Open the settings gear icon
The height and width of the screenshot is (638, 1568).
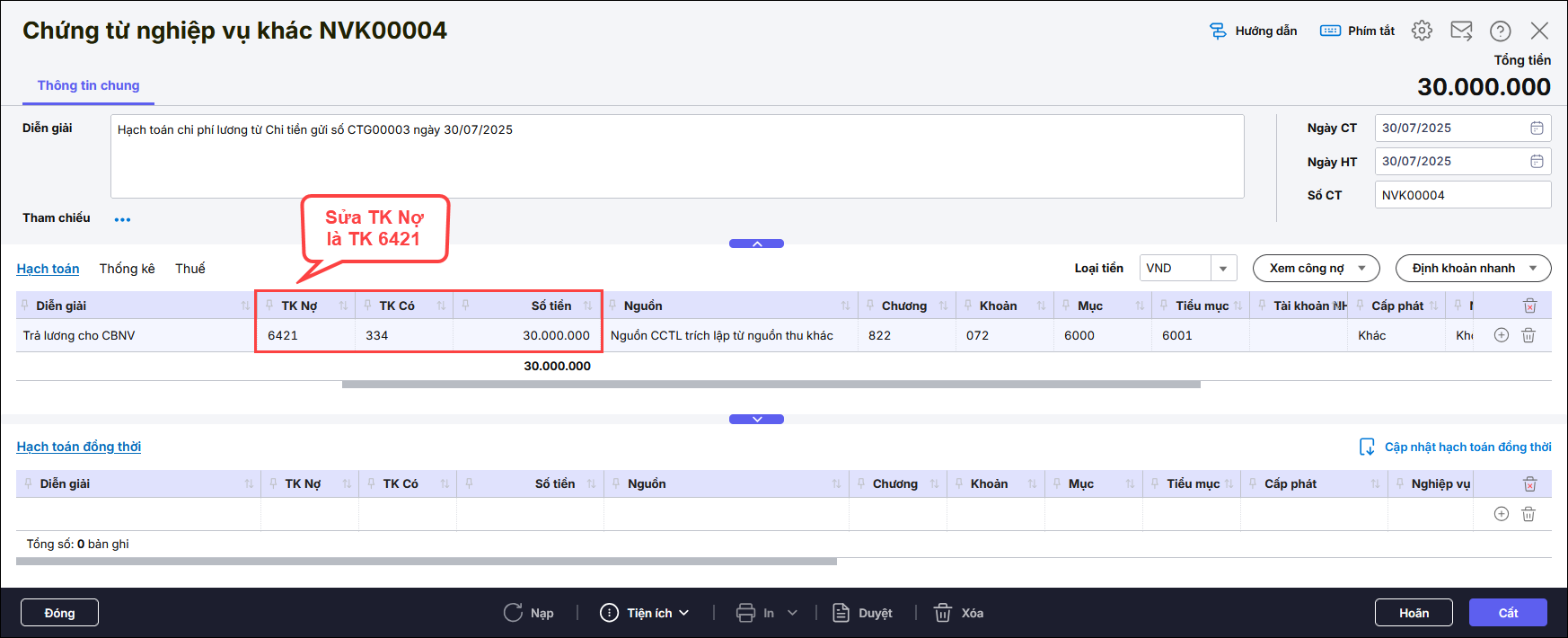point(1421,31)
